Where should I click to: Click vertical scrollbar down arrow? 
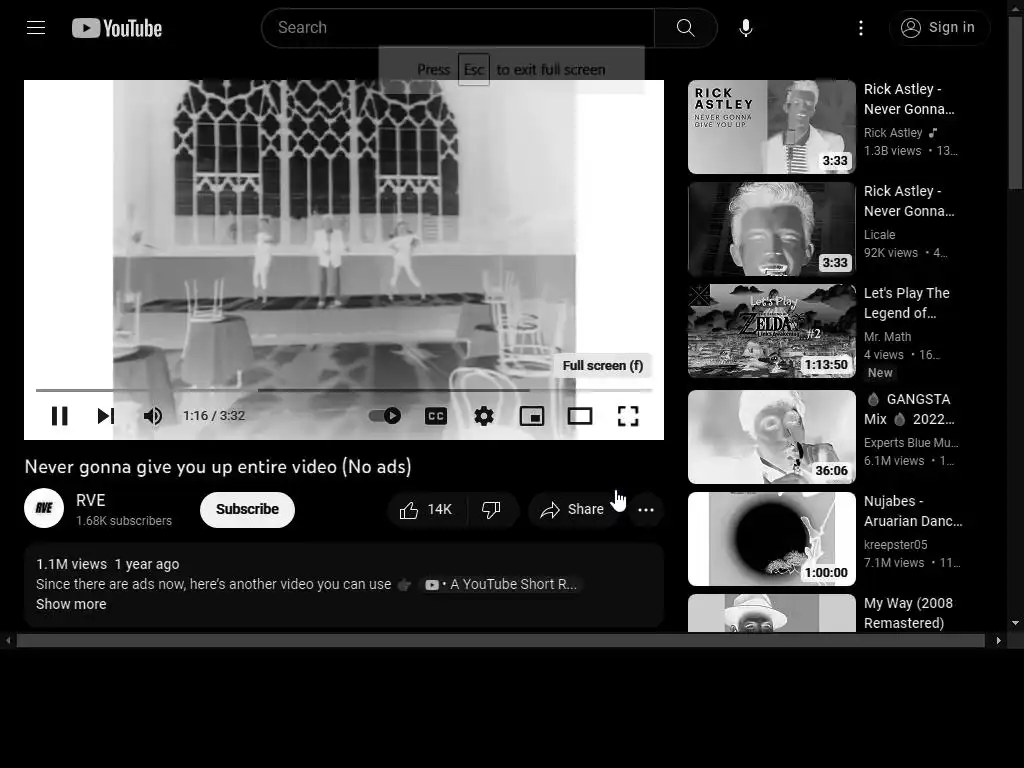[x=1015, y=623]
